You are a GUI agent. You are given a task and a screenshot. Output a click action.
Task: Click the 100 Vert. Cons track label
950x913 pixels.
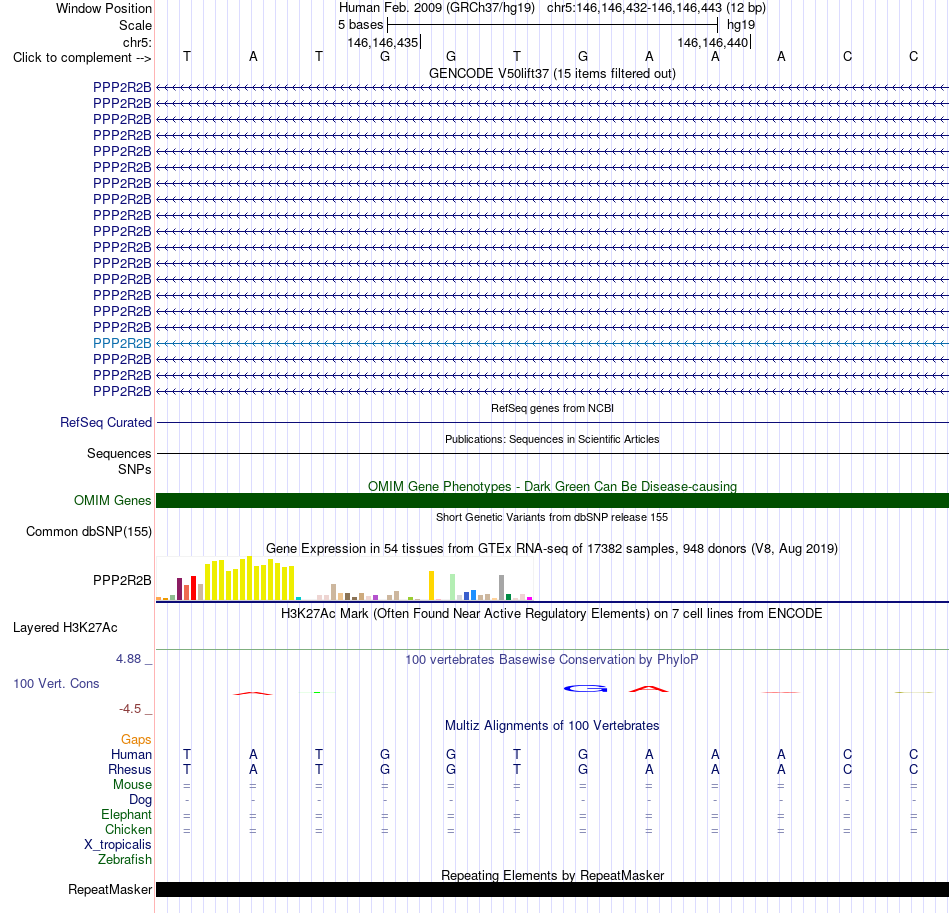coord(56,683)
